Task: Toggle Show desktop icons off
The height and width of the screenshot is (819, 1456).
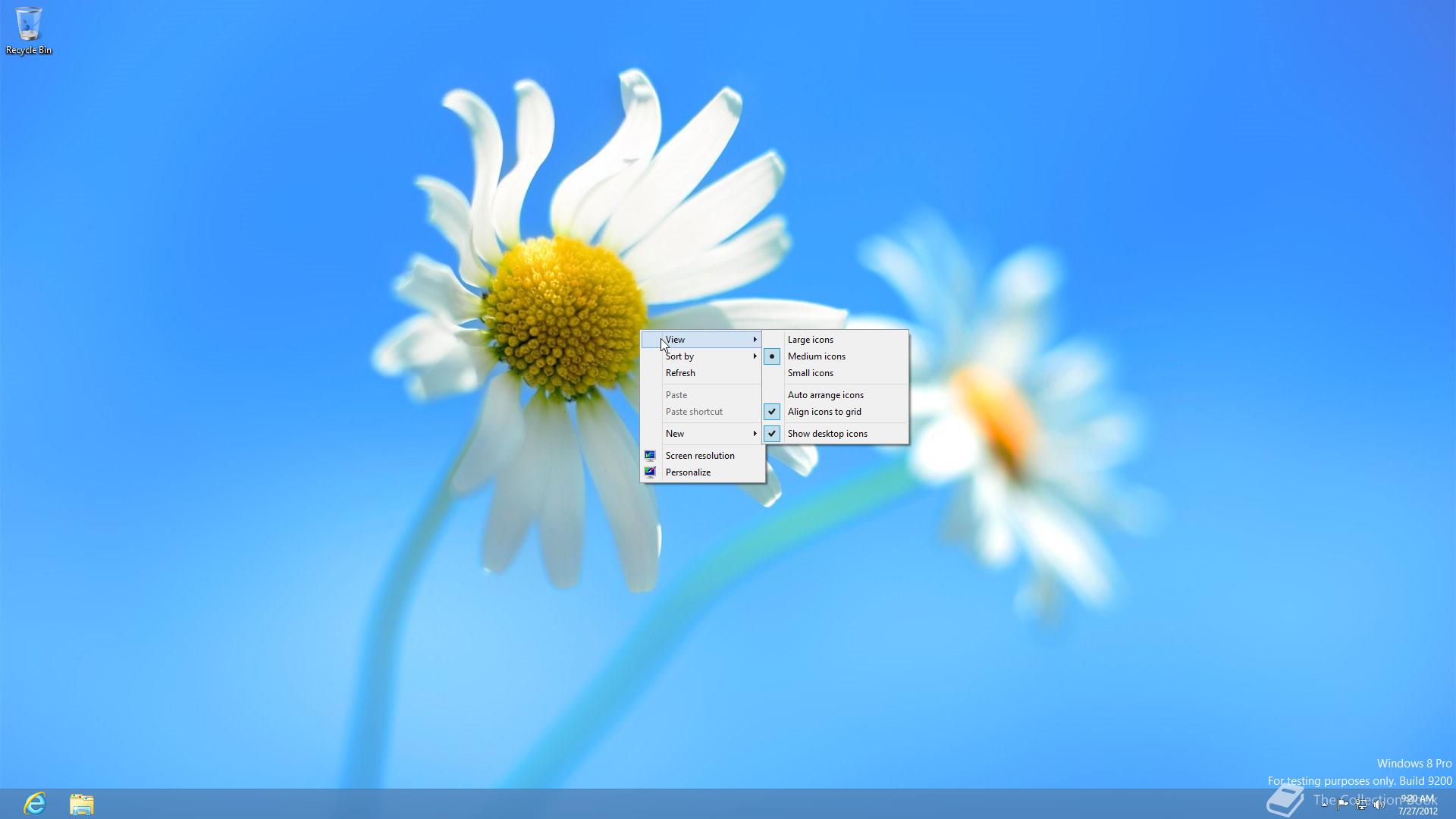Action: point(827,434)
